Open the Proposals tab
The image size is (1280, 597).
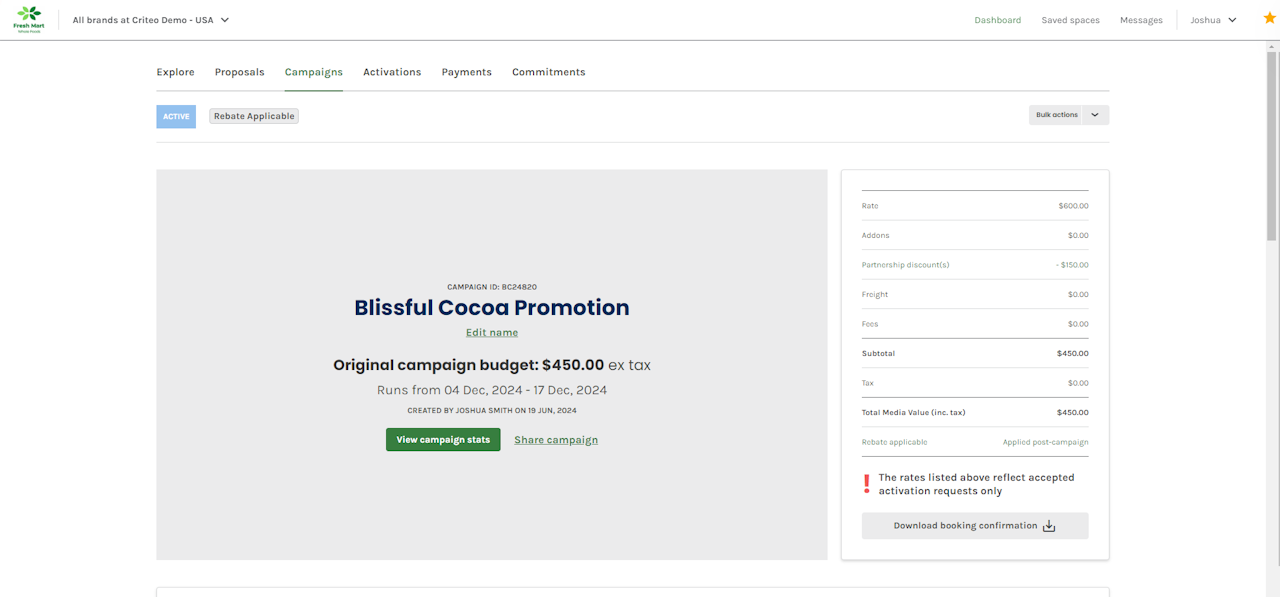pos(239,72)
